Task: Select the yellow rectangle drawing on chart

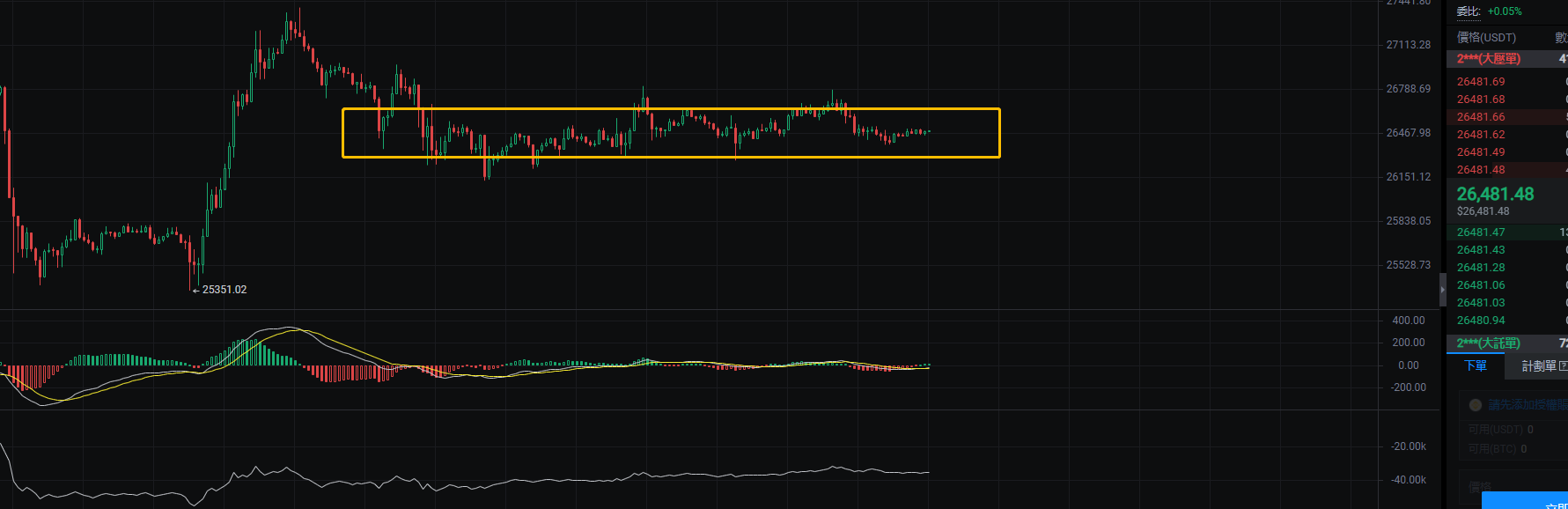Action: pyautogui.click(x=671, y=109)
